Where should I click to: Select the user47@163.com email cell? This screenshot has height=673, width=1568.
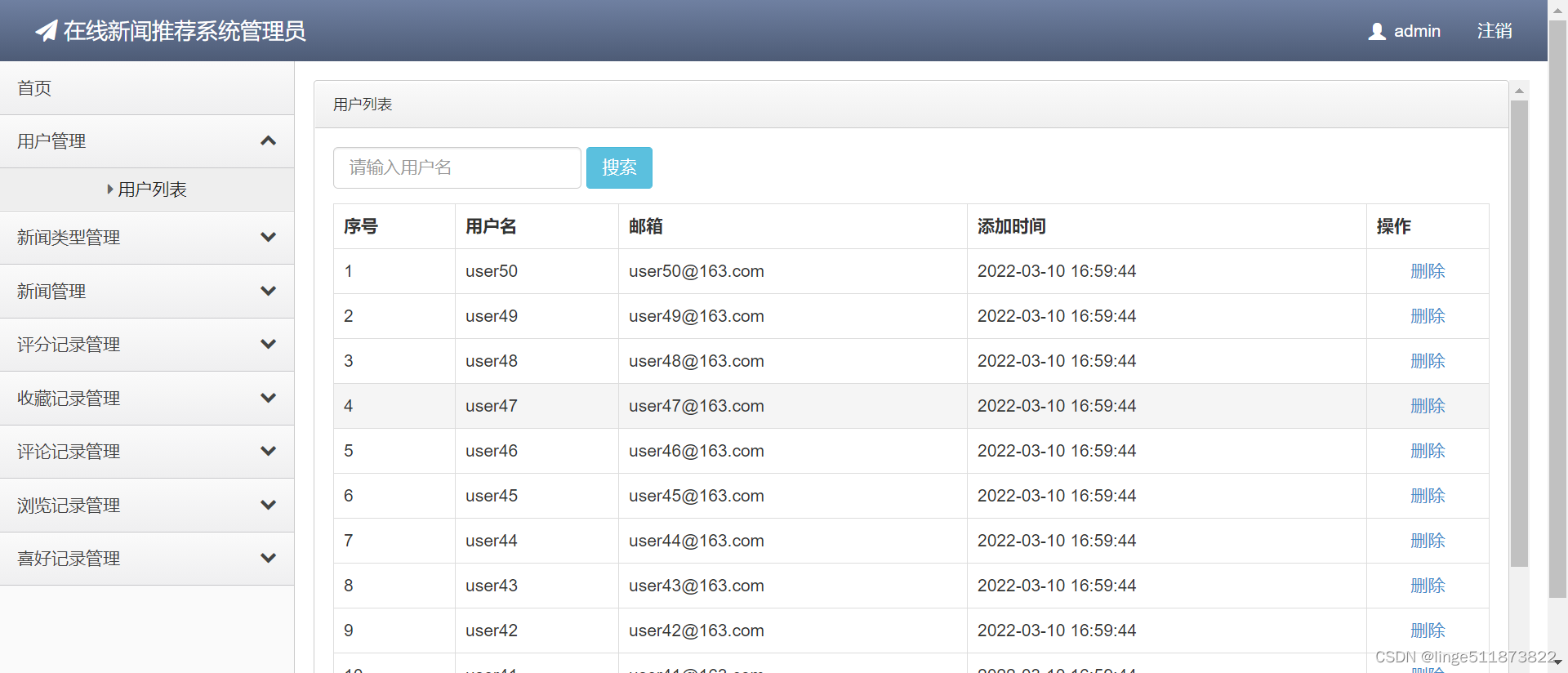pyautogui.click(x=793, y=406)
